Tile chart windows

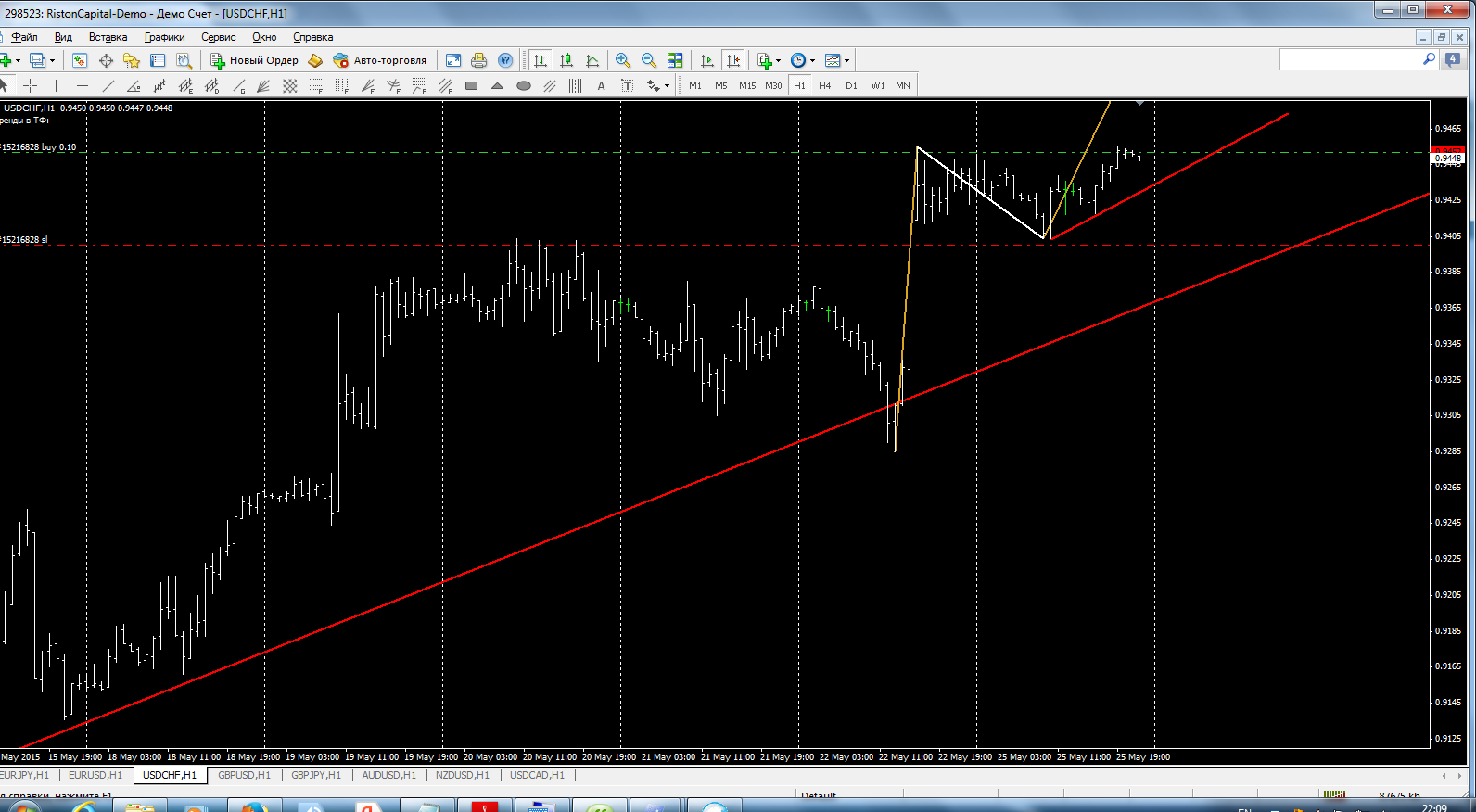pos(675,60)
